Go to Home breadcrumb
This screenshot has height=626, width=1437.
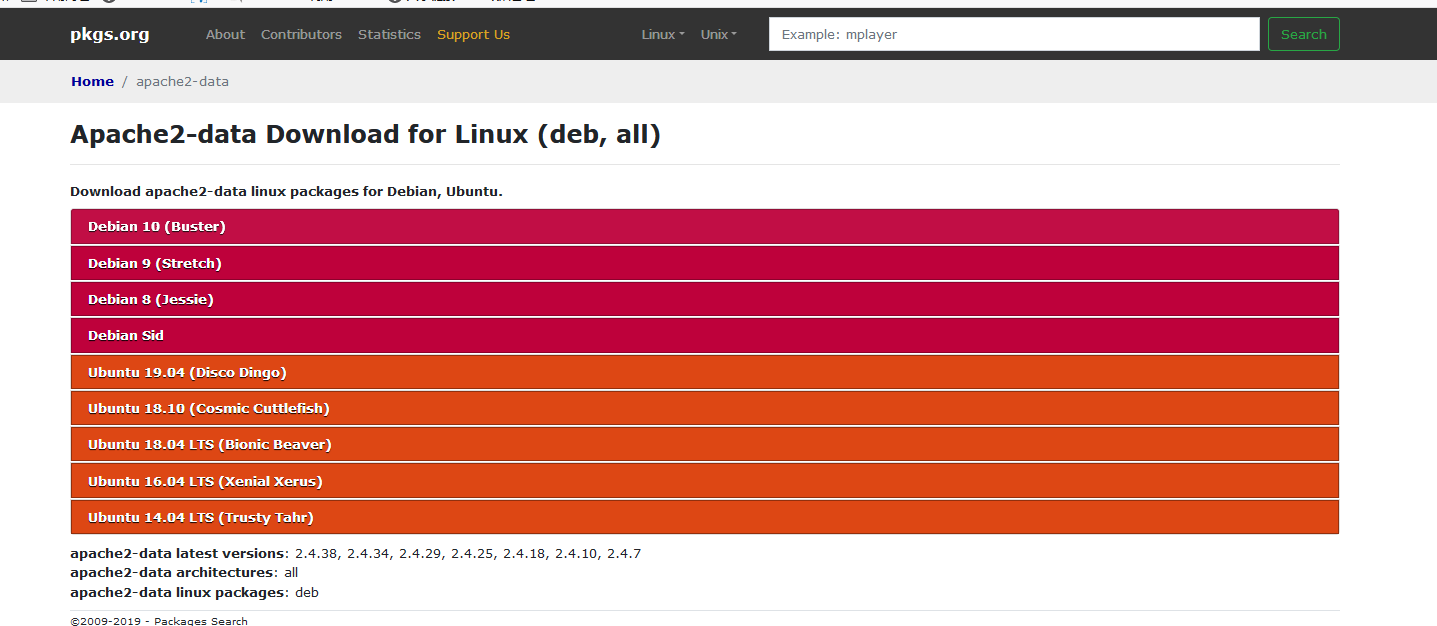[92, 81]
